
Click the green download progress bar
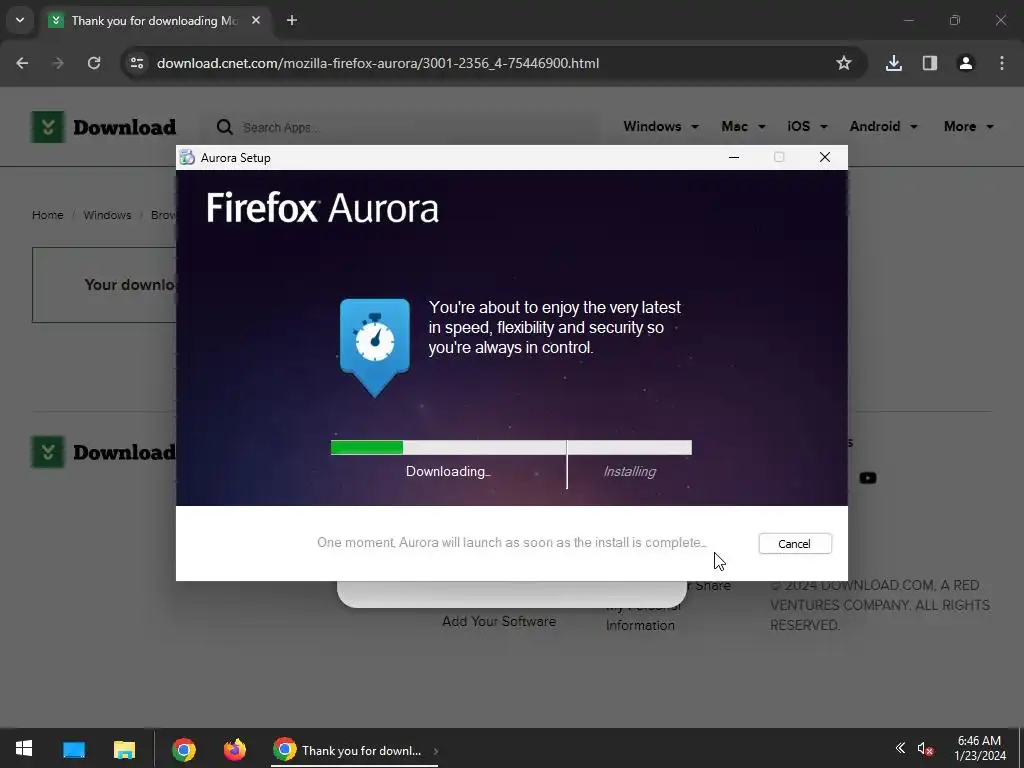[366, 447]
